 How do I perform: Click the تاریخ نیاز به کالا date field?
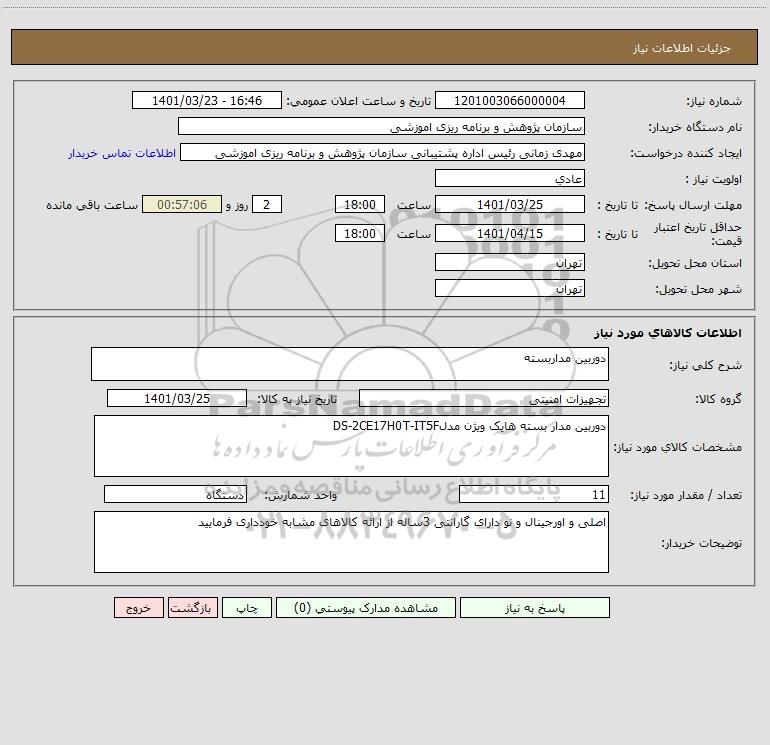(177, 398)
